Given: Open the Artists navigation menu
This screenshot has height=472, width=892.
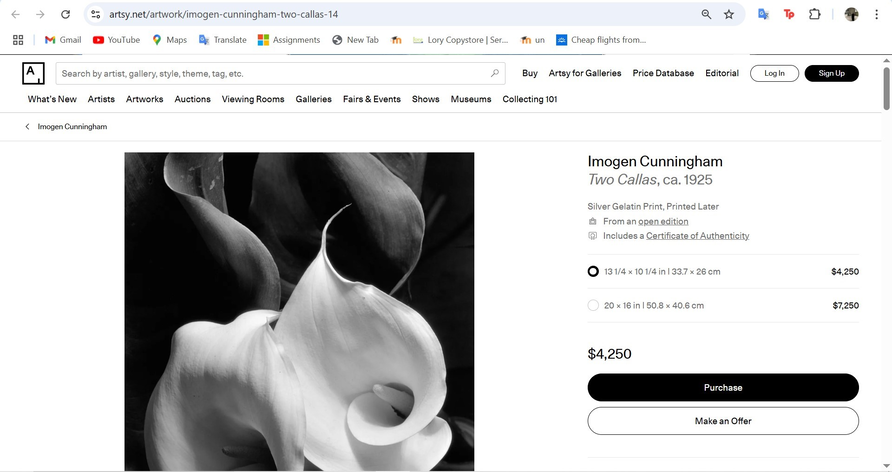Looking at the screenshot, I should (x=101, y=99).
